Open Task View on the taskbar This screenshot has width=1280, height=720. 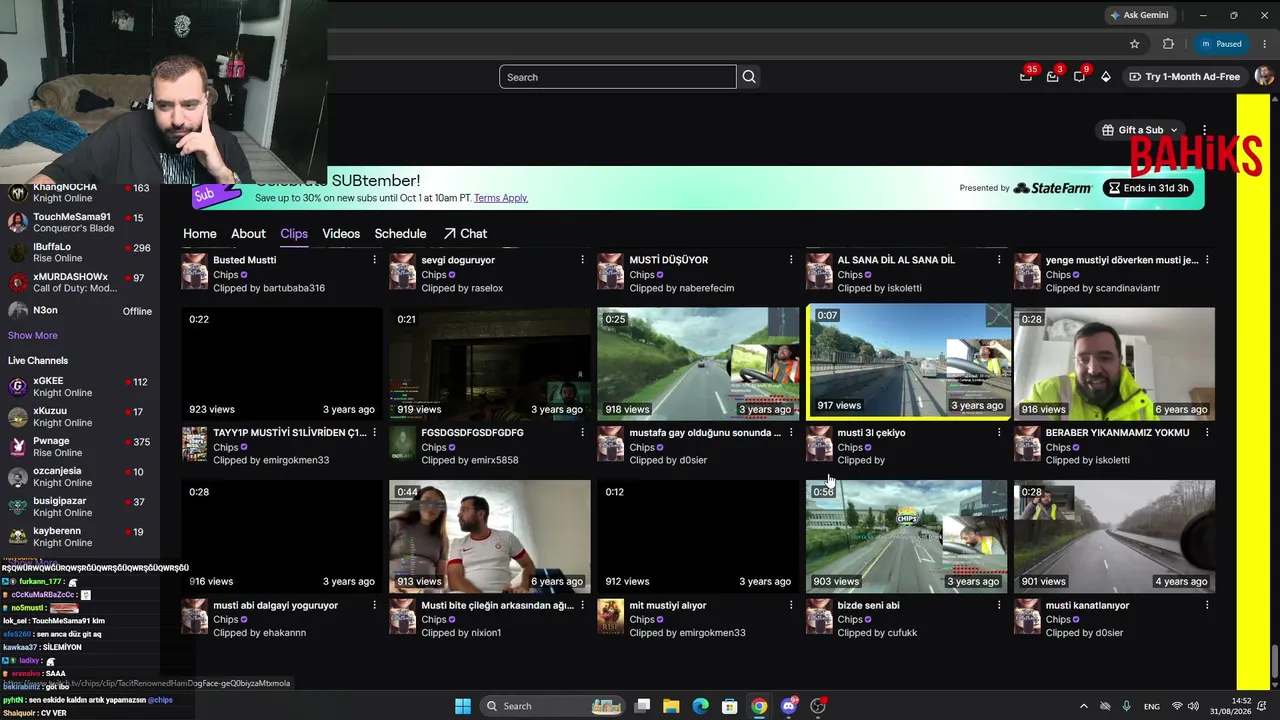coord(642,706)
